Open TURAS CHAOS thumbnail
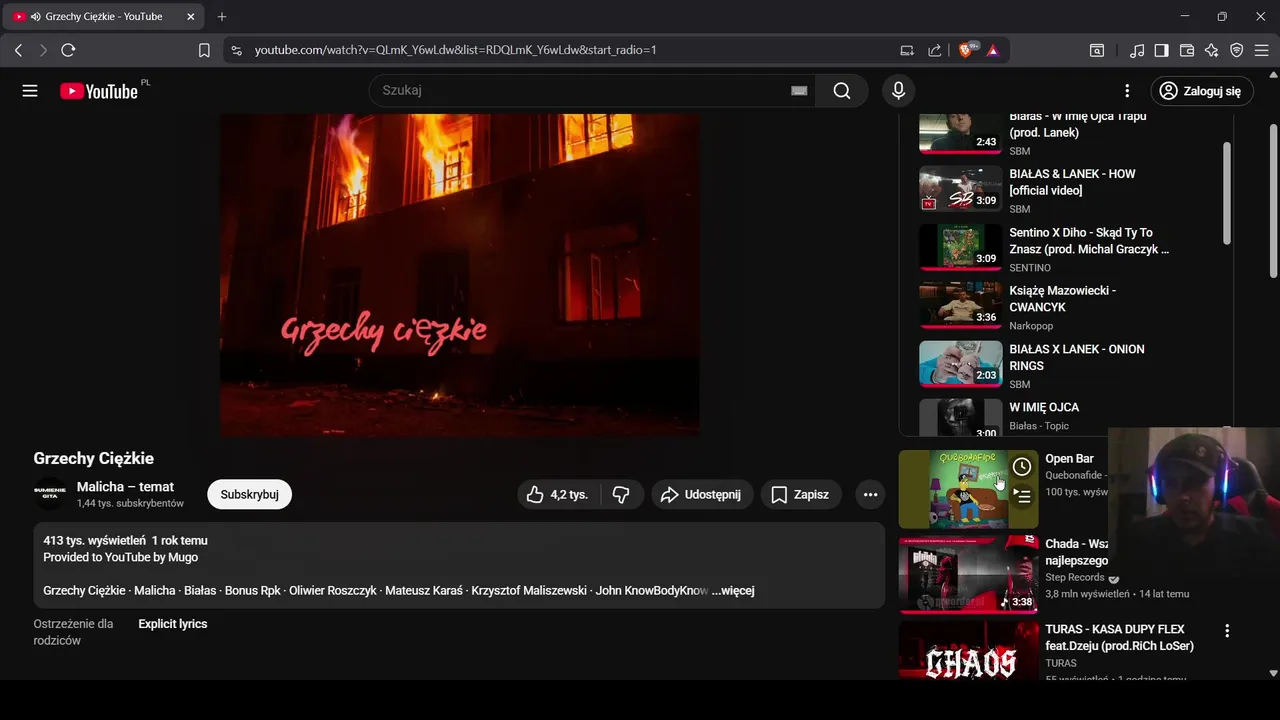This screenshot has height=720, width=1280. 968,651
